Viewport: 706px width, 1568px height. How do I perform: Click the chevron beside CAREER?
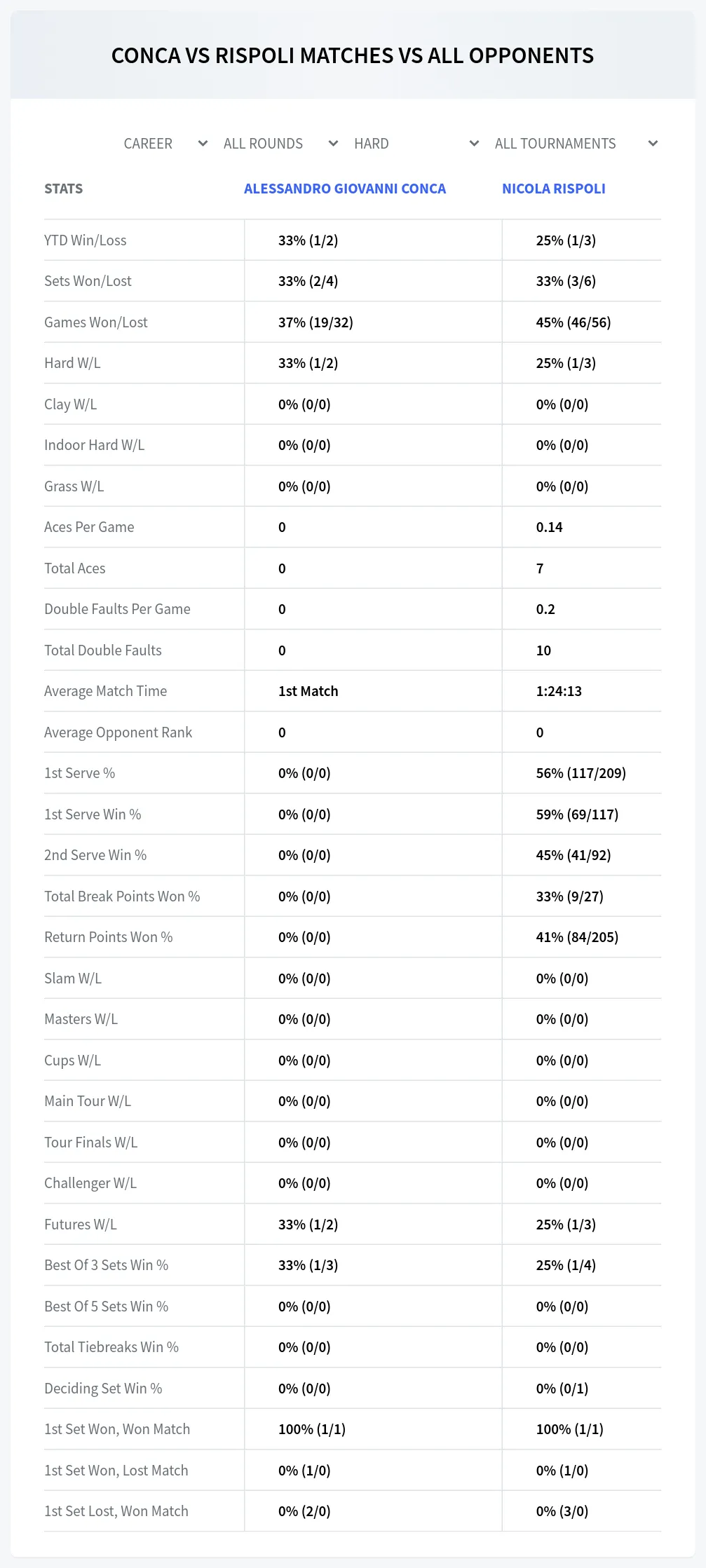203,144
